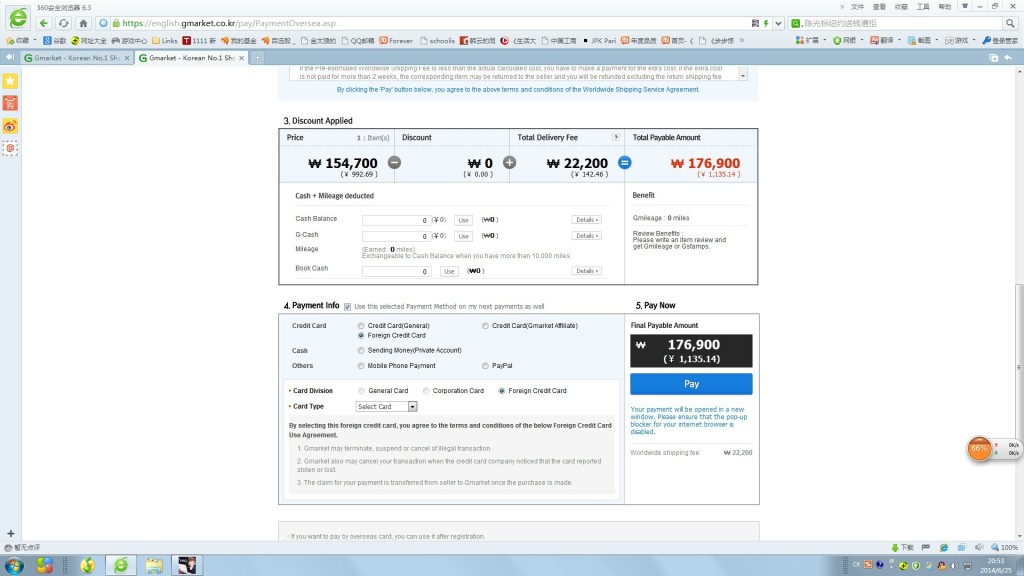Click the Cash Balance amount input
This screenshot has height=576, width=1024.
coord(396,220)
